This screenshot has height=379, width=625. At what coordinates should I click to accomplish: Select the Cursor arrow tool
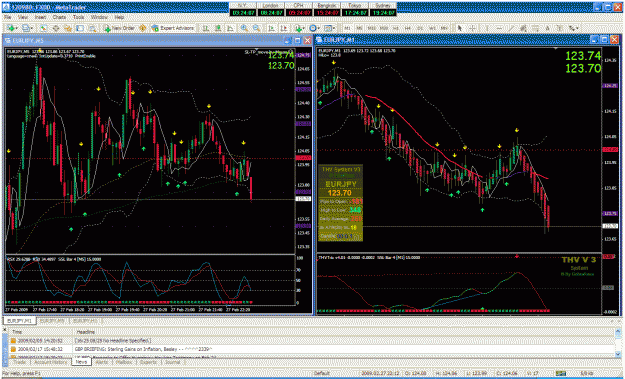[460, 28]
